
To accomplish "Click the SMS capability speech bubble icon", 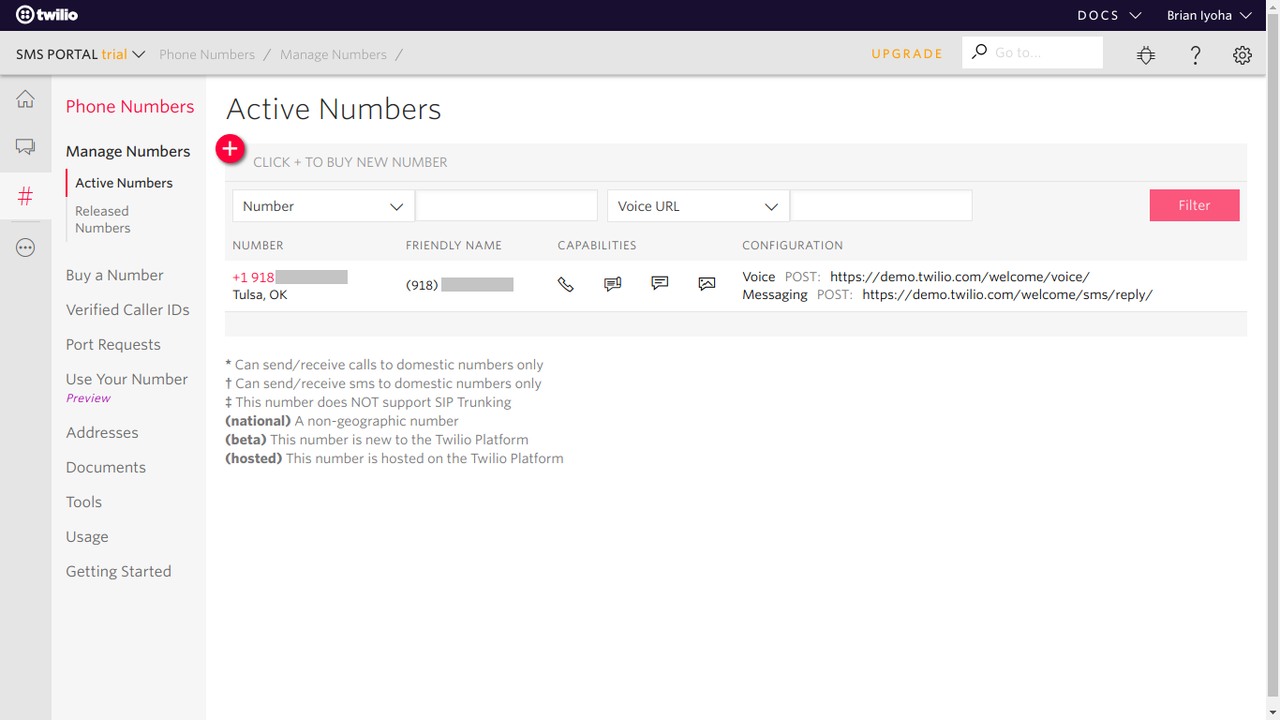I will (660, 284).
